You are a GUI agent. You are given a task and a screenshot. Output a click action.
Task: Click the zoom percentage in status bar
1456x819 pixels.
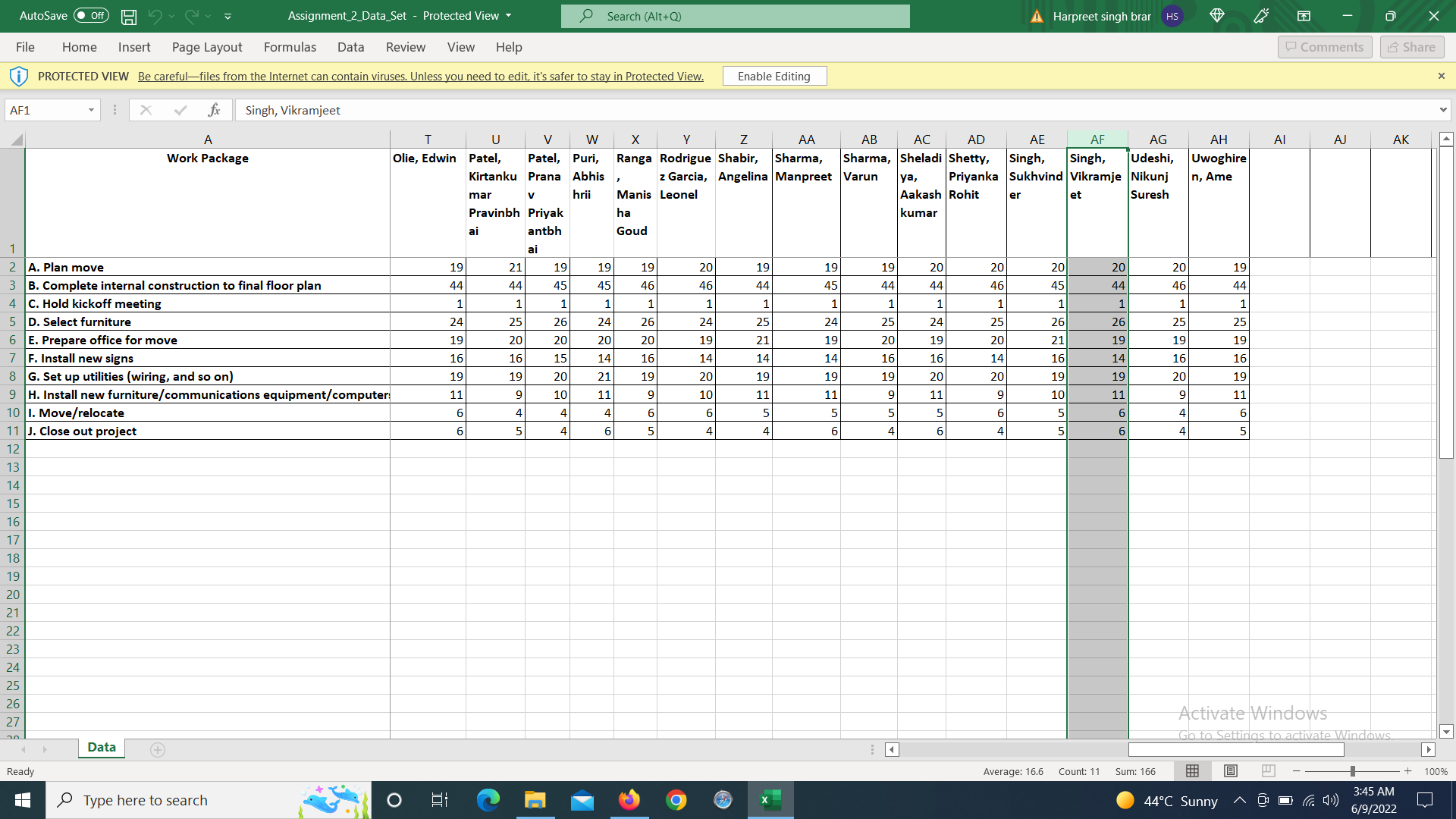[x=1438, y=770]
